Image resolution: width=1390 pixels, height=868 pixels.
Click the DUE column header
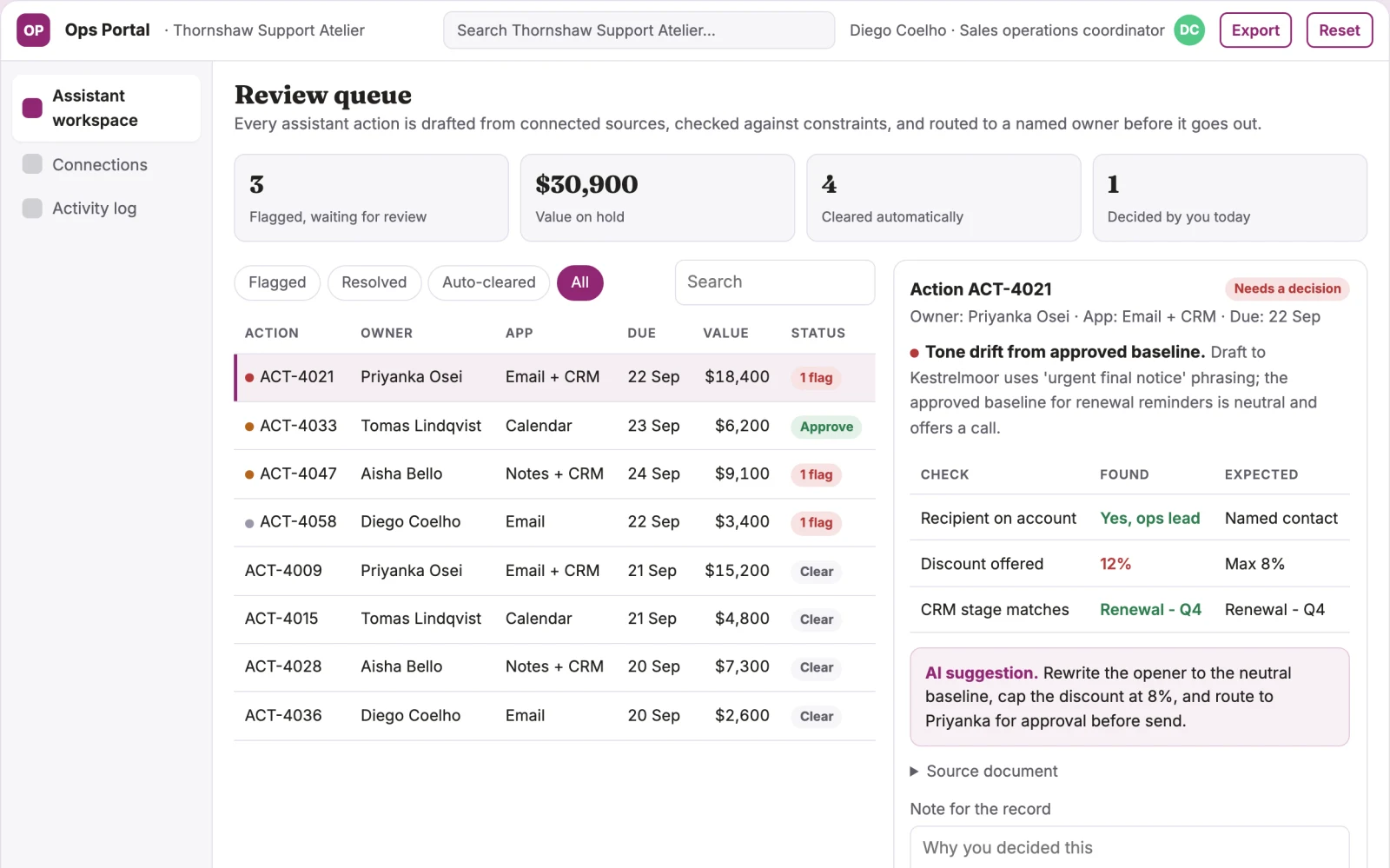[641, 333]
